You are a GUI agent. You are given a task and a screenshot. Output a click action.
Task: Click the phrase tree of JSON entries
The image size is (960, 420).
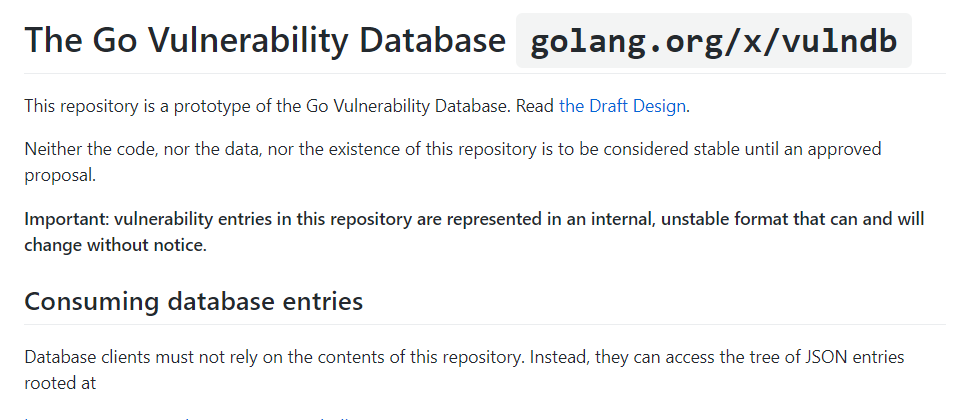[x=825, y=357]
